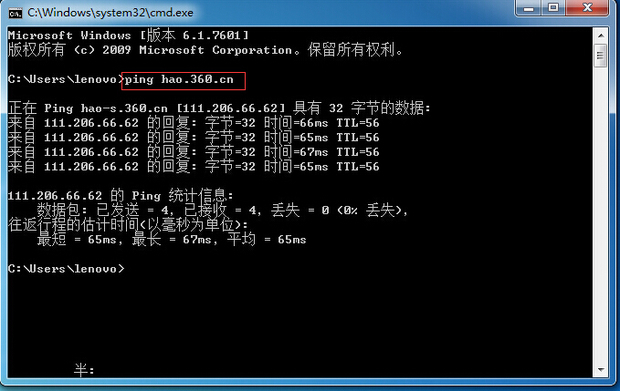This screenshot has width=620, height=391.
Task: Click the 2009 Microsoft Corporation copyright line
Action: click(205, 50)
